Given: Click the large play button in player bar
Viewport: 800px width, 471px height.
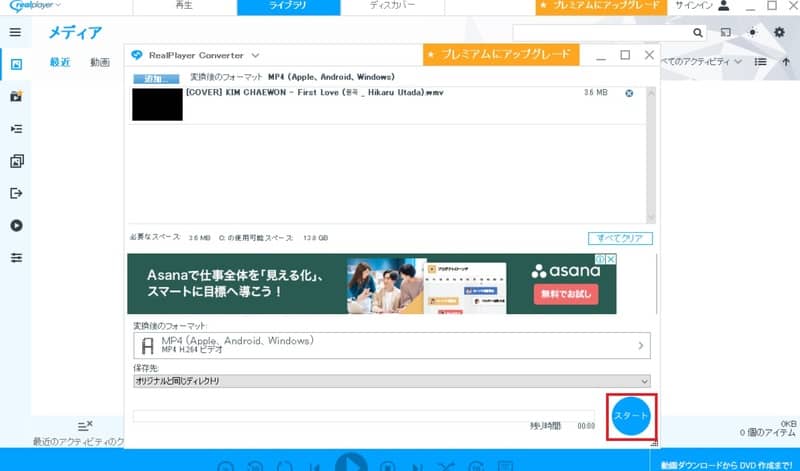Looking at the screenshot, I should [351, 462].
